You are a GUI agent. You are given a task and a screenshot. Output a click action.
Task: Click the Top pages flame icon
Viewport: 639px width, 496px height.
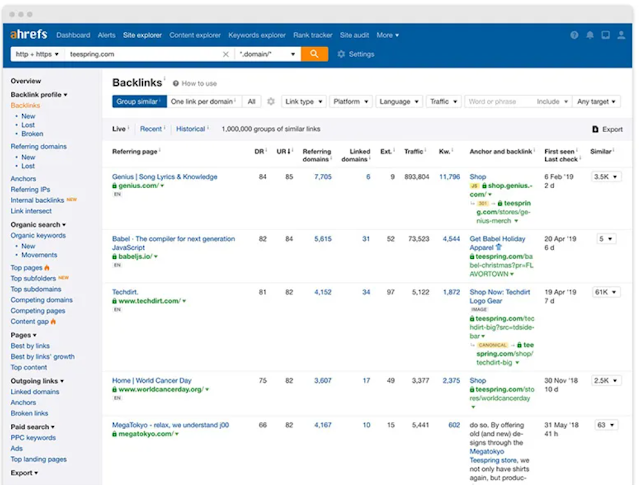coord(47,268)
